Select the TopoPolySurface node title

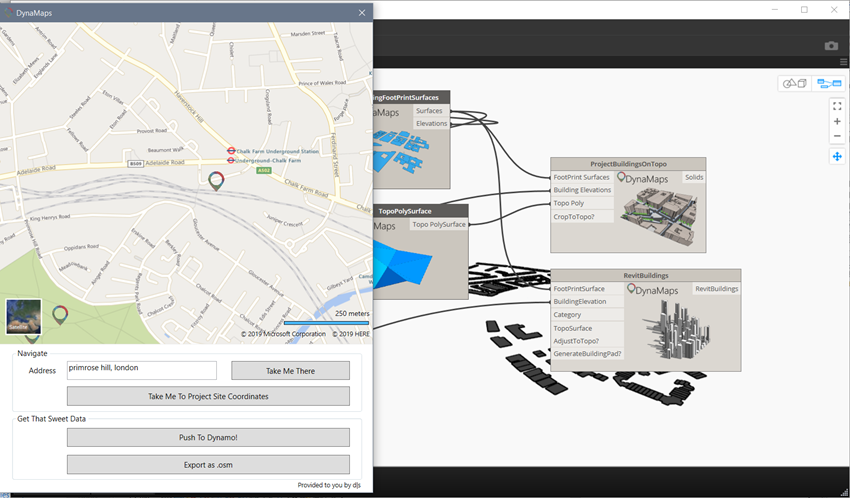pyautogui.click(x=405, y=211)
